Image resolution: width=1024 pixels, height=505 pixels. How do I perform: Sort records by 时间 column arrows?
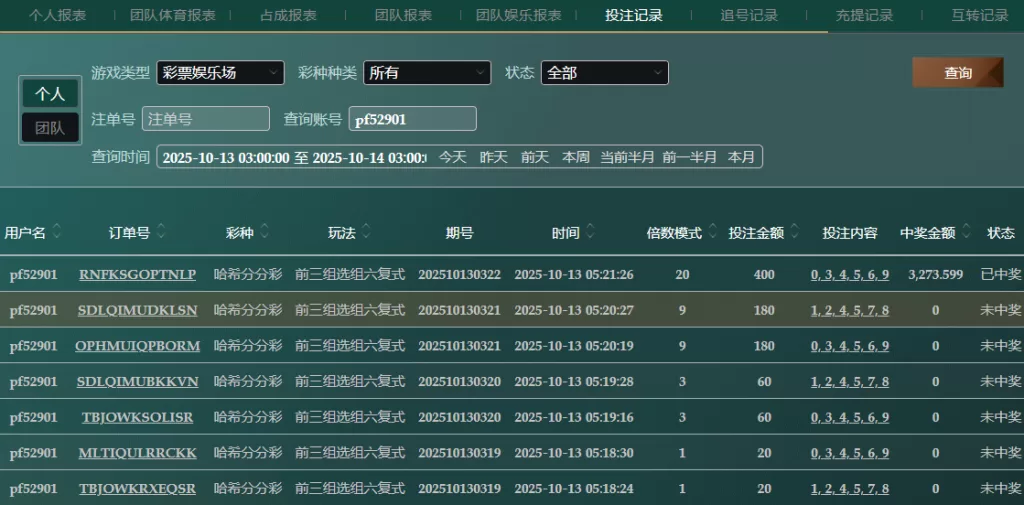point(590,232)
